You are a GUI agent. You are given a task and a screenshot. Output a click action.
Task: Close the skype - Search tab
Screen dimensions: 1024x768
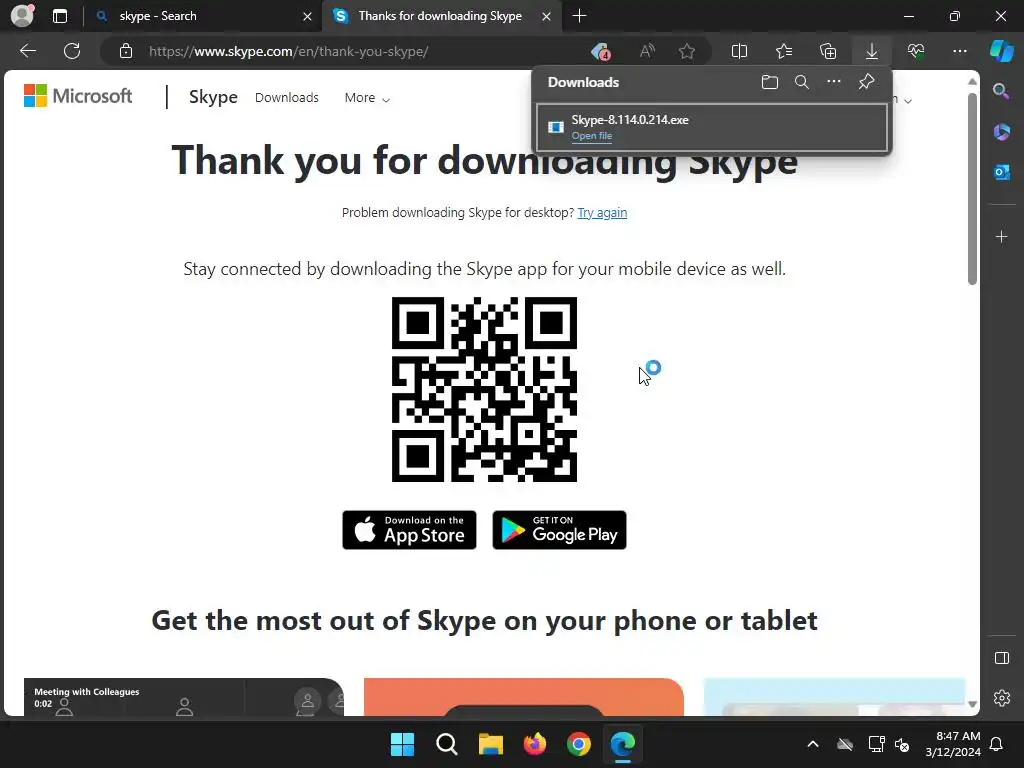307,16
